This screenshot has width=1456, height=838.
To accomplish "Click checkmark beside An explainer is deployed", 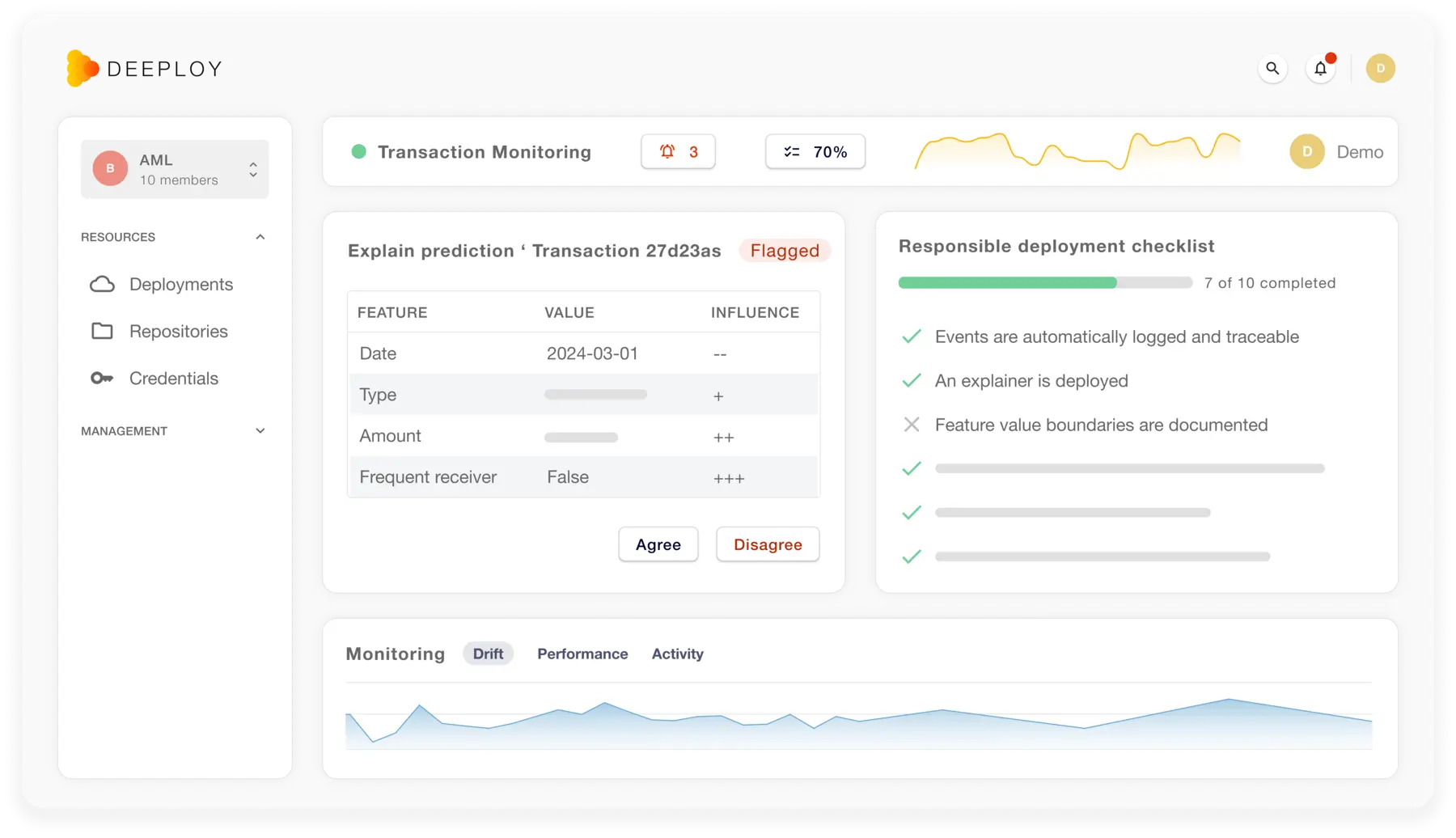I will [912, 380].
